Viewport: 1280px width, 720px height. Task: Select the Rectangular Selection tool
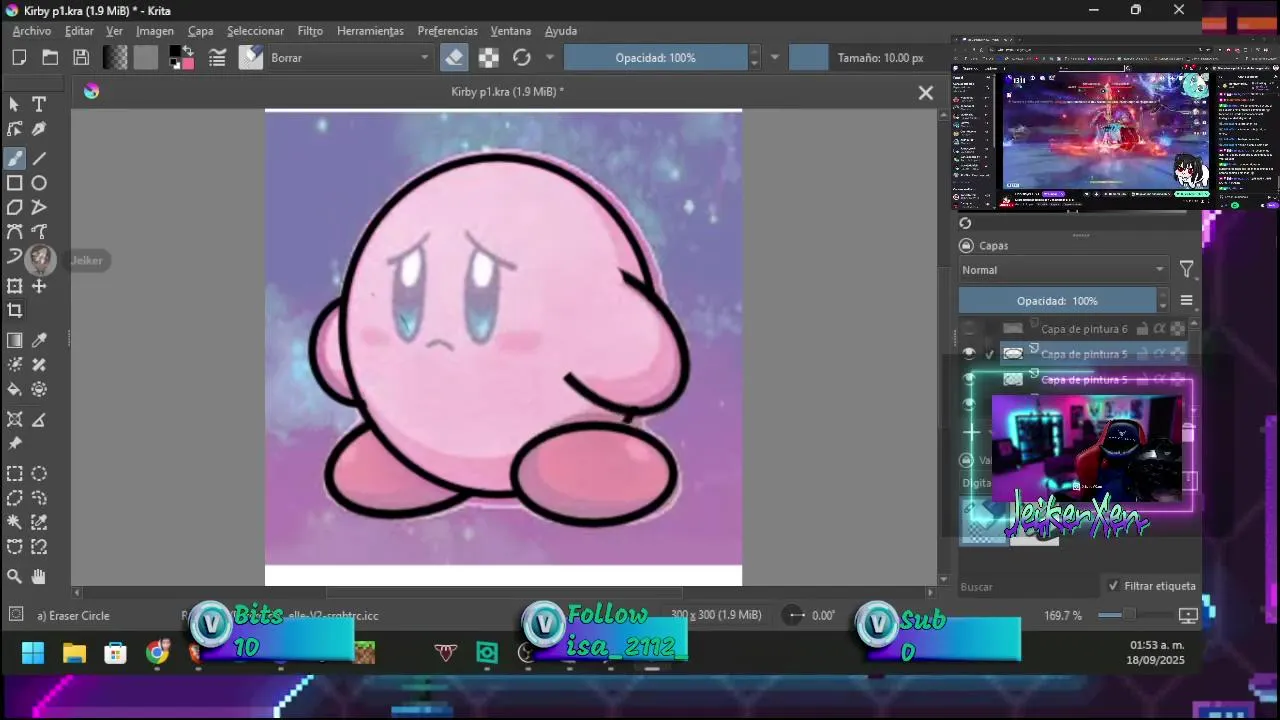pos(15,474)
